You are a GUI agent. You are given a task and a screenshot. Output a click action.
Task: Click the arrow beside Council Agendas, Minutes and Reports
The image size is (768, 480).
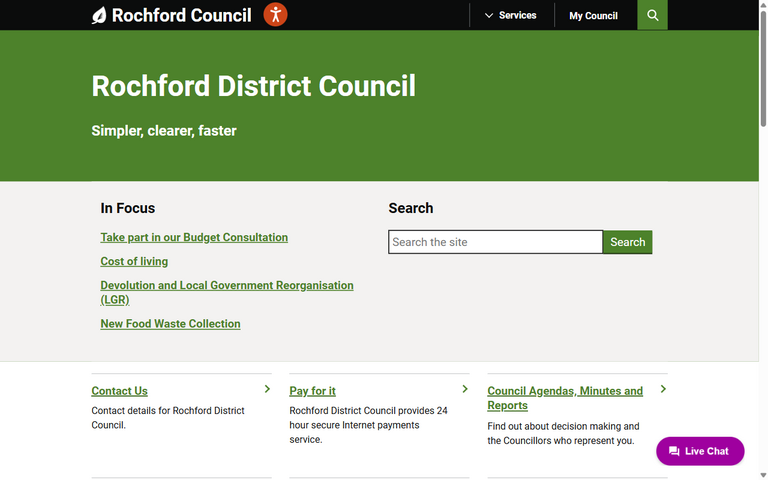(x=663, y=389)
